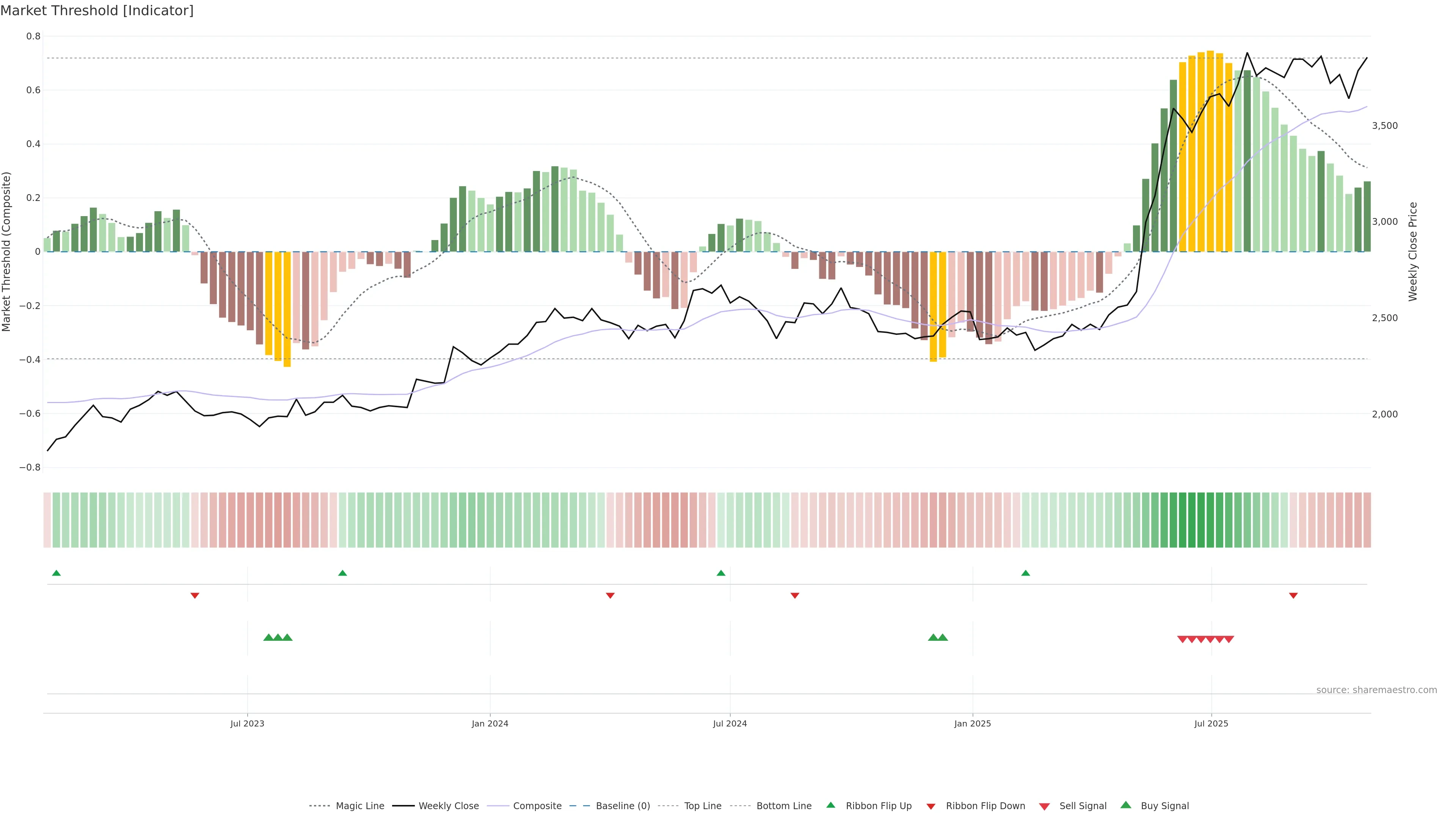
Task: Hide the Composite line via legend
Action: click(537, 805)
